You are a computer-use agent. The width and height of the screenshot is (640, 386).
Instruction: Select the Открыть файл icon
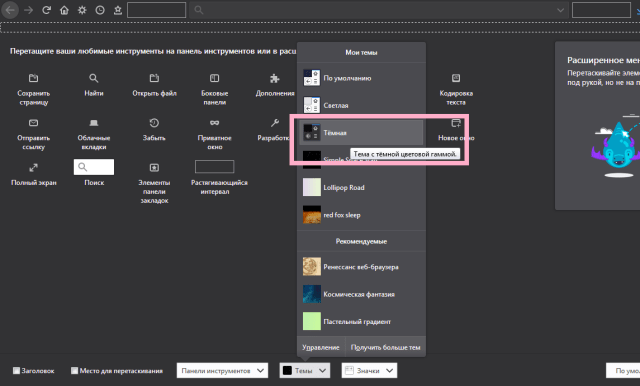point(154,78)
